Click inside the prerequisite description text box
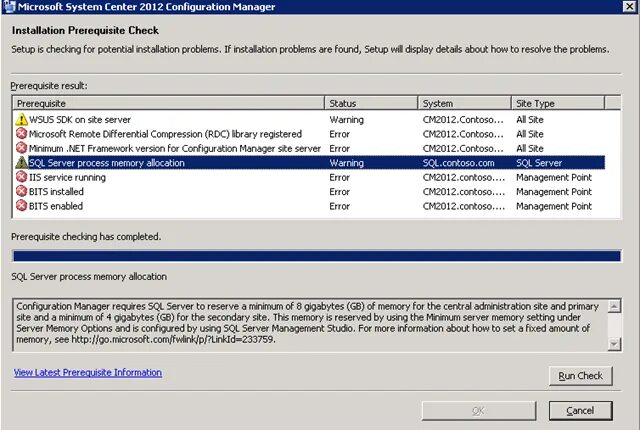640x430 pixels. click(310, 324)
